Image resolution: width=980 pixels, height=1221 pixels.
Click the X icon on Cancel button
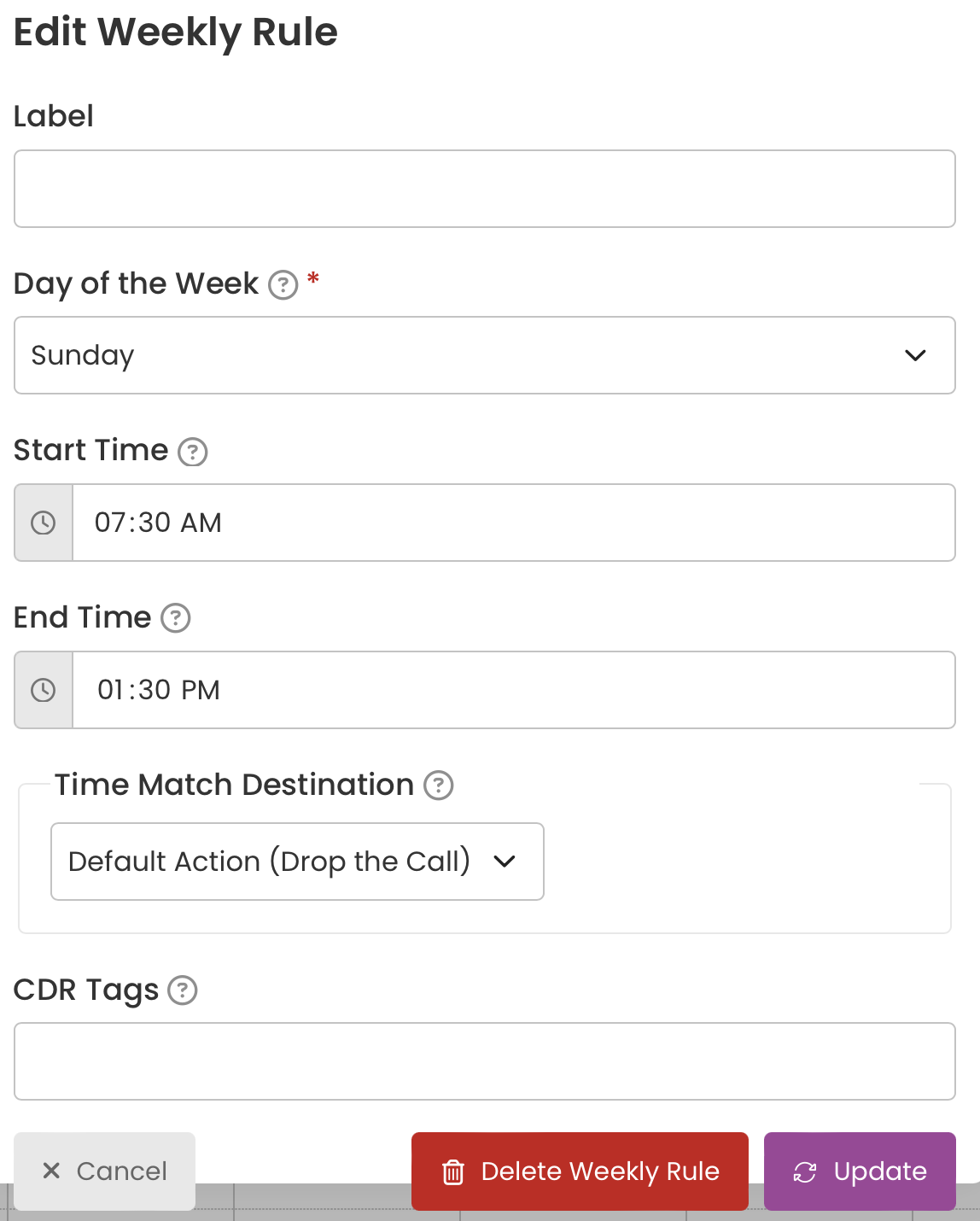tap(51, 1171)
